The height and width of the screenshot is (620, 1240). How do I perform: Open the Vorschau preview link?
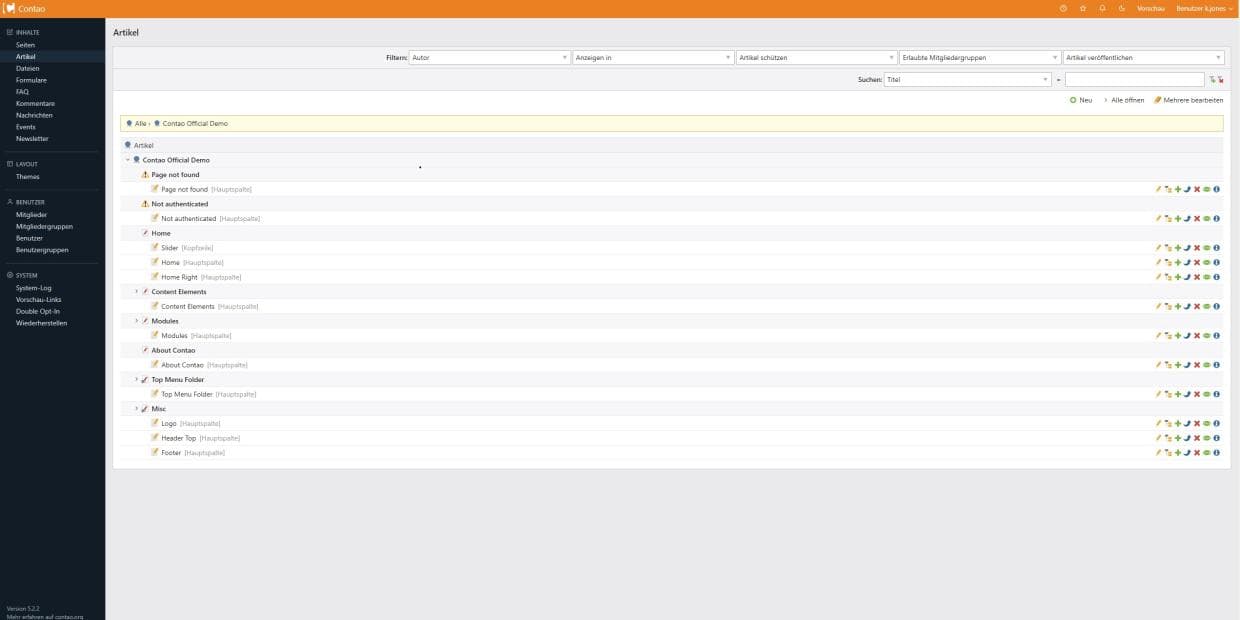tap(1151, 8)
